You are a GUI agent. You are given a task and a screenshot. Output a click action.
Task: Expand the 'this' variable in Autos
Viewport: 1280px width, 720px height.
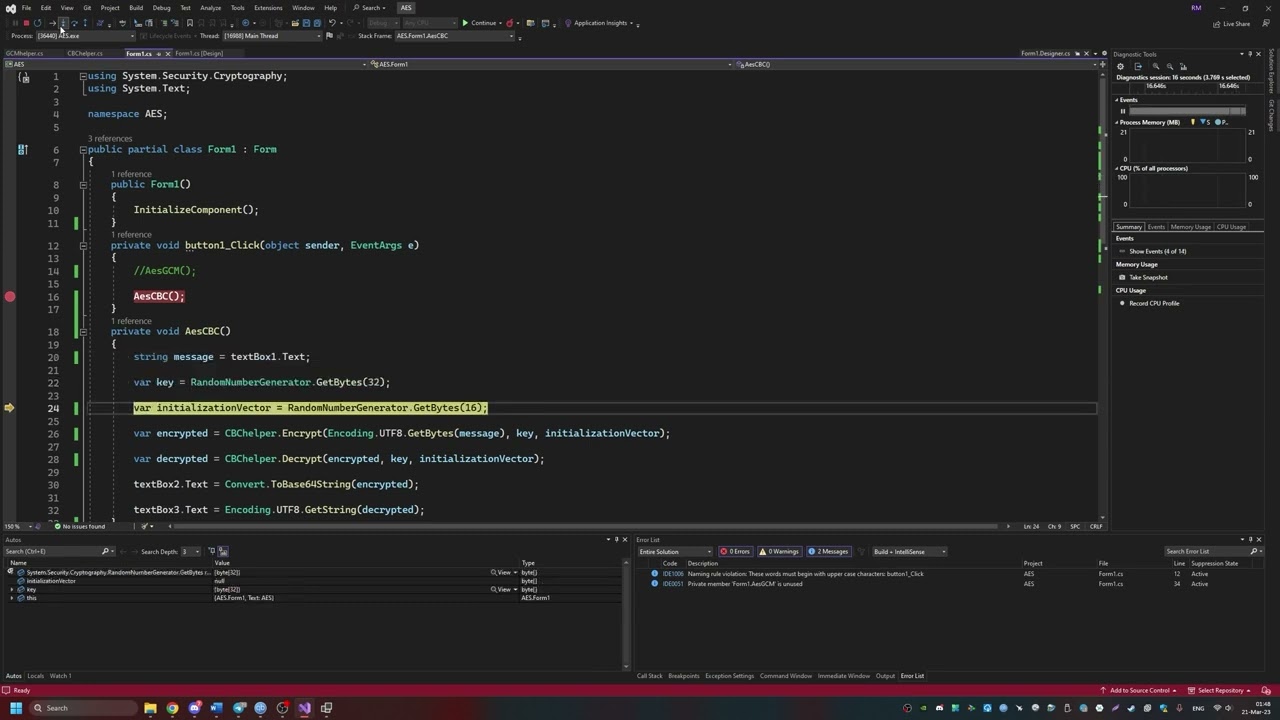click(x=11, y=598)
